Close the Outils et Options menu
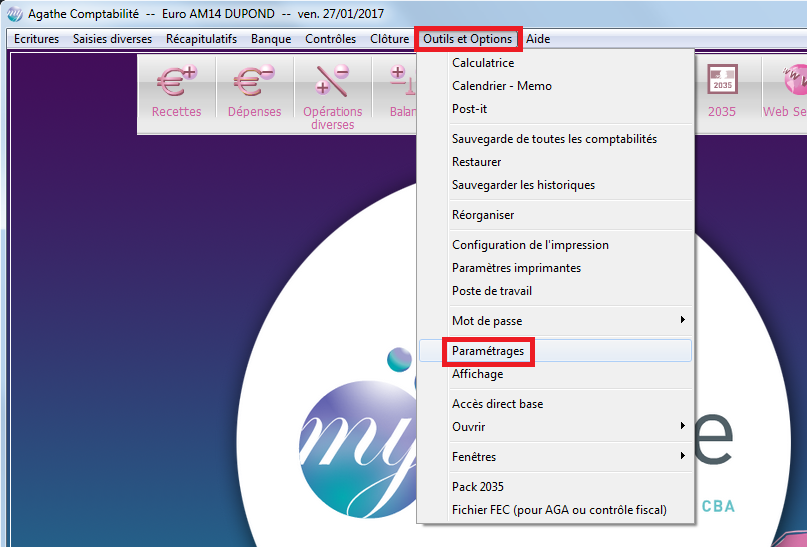 [468, 39]
